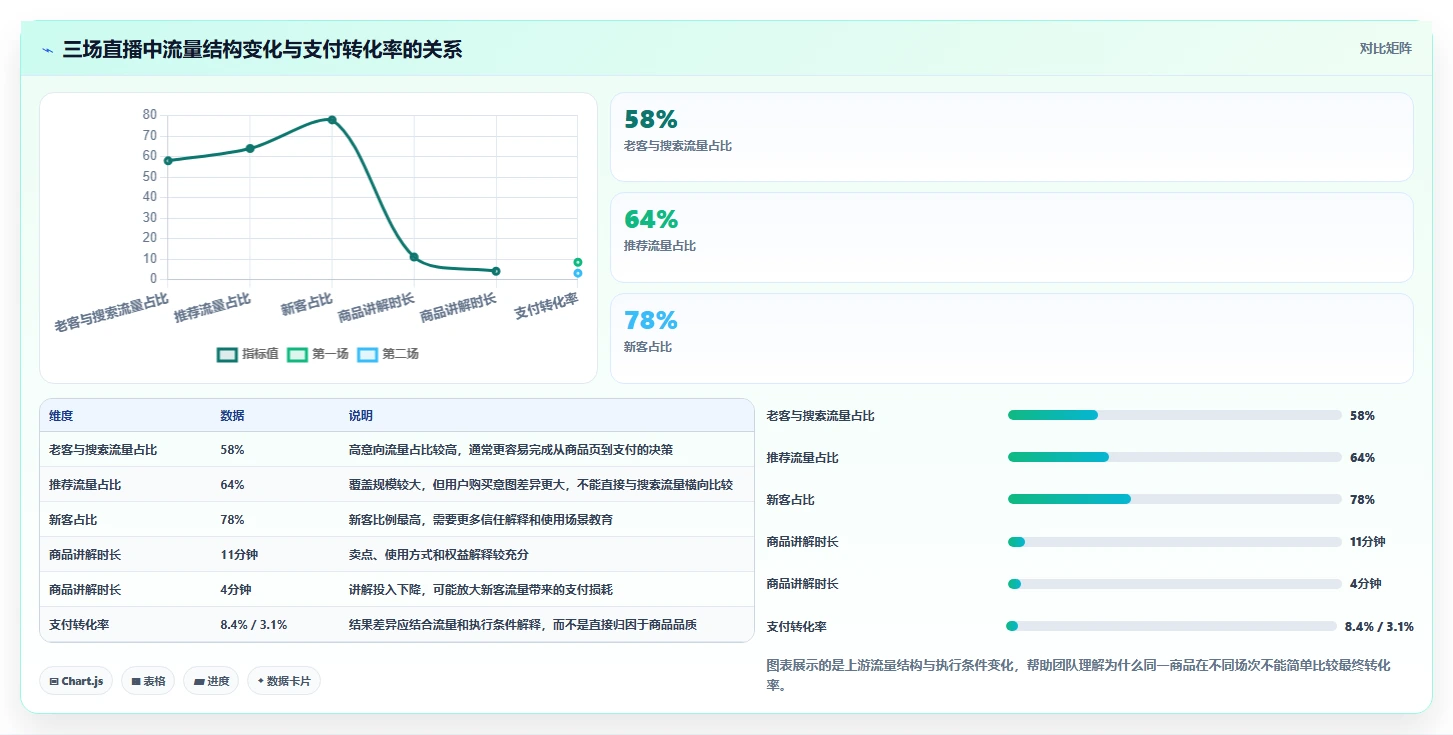Select the table note starting with 结果差异应结合流量
The image size is (1453, 735).
tap(522, 624)
